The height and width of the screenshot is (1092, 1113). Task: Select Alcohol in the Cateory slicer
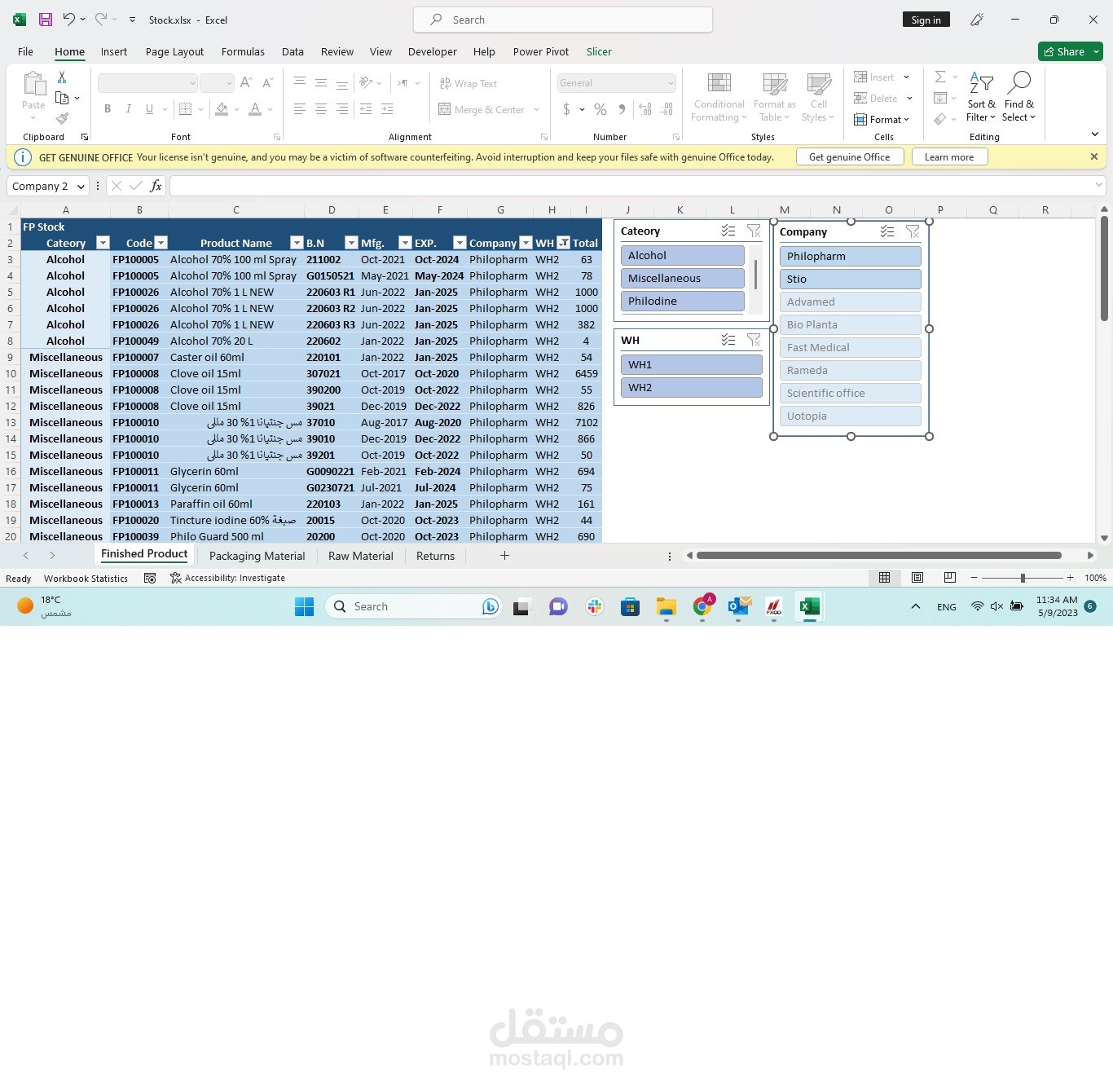pos(683,255)
